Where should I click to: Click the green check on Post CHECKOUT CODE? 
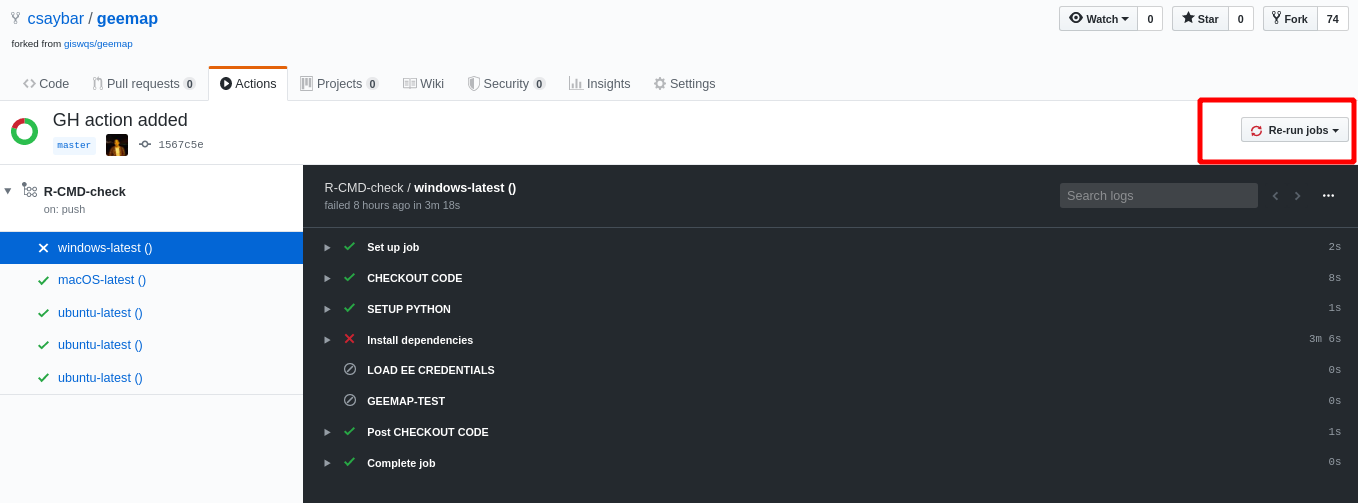[349, 431]
